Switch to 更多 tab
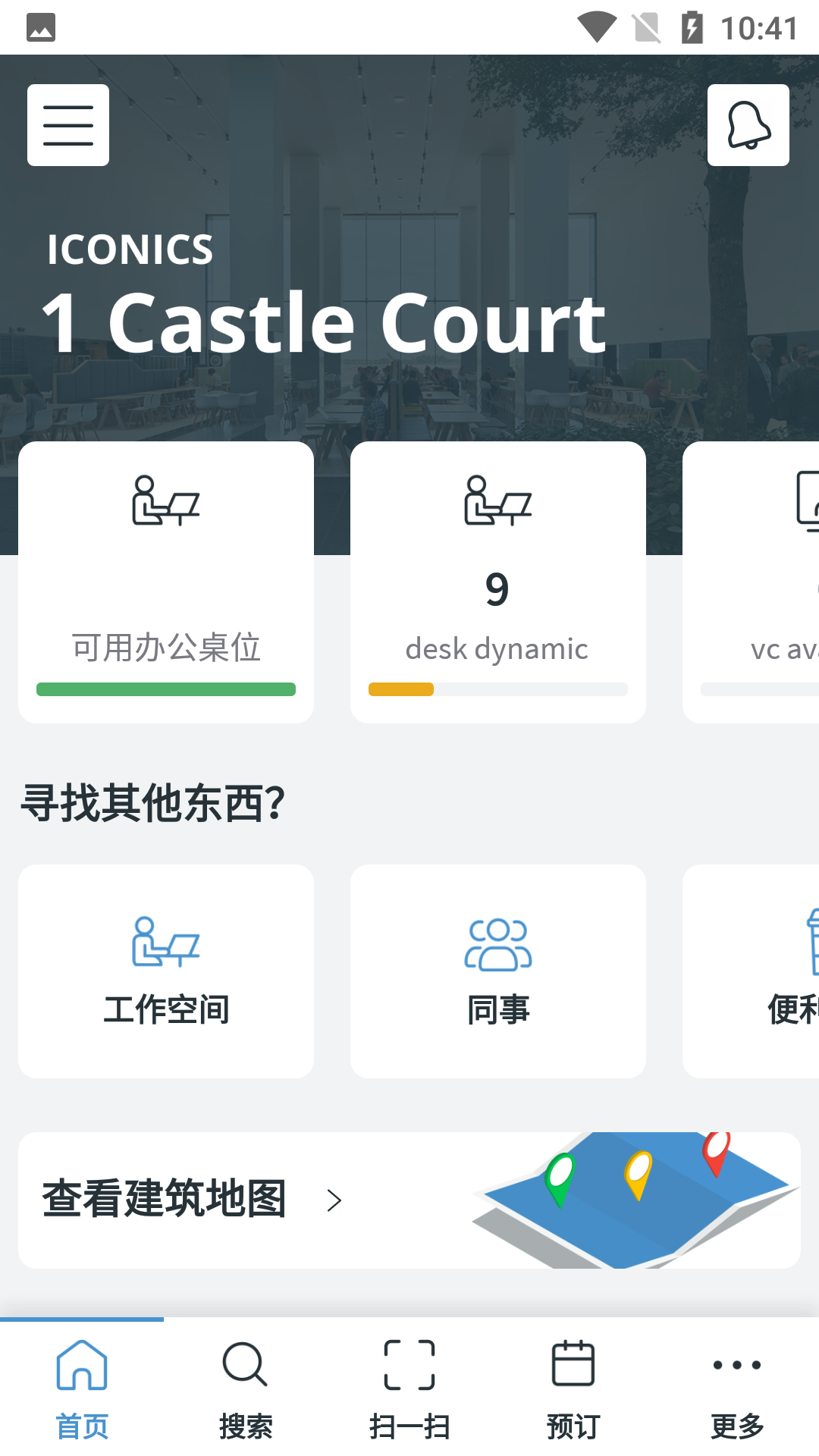 coord(737,1387)
